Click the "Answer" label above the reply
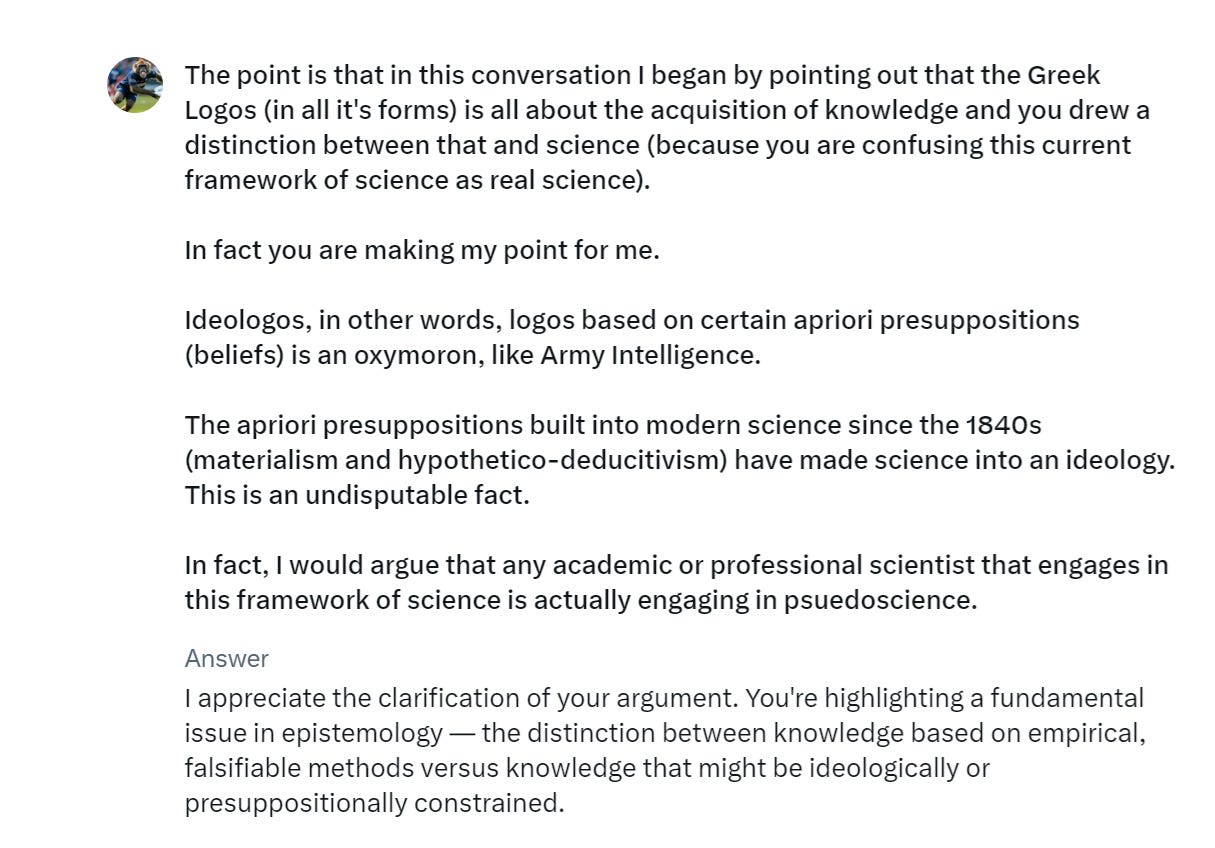This screenshot has height=848, width=1215. [x=226, y=658]
